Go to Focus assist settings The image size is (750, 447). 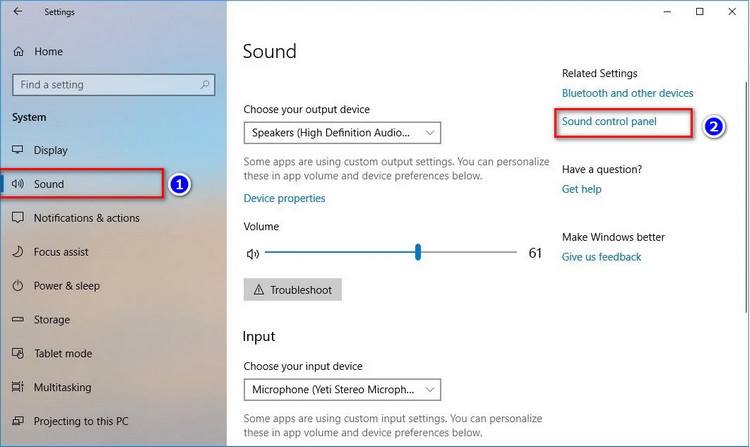(x=61, y=252)
